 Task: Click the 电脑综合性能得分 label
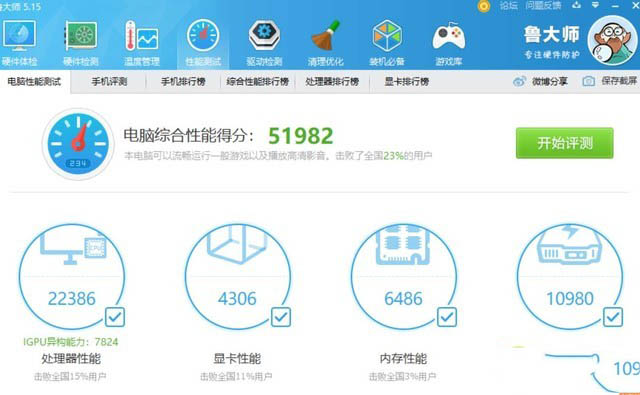coord(189,136)
